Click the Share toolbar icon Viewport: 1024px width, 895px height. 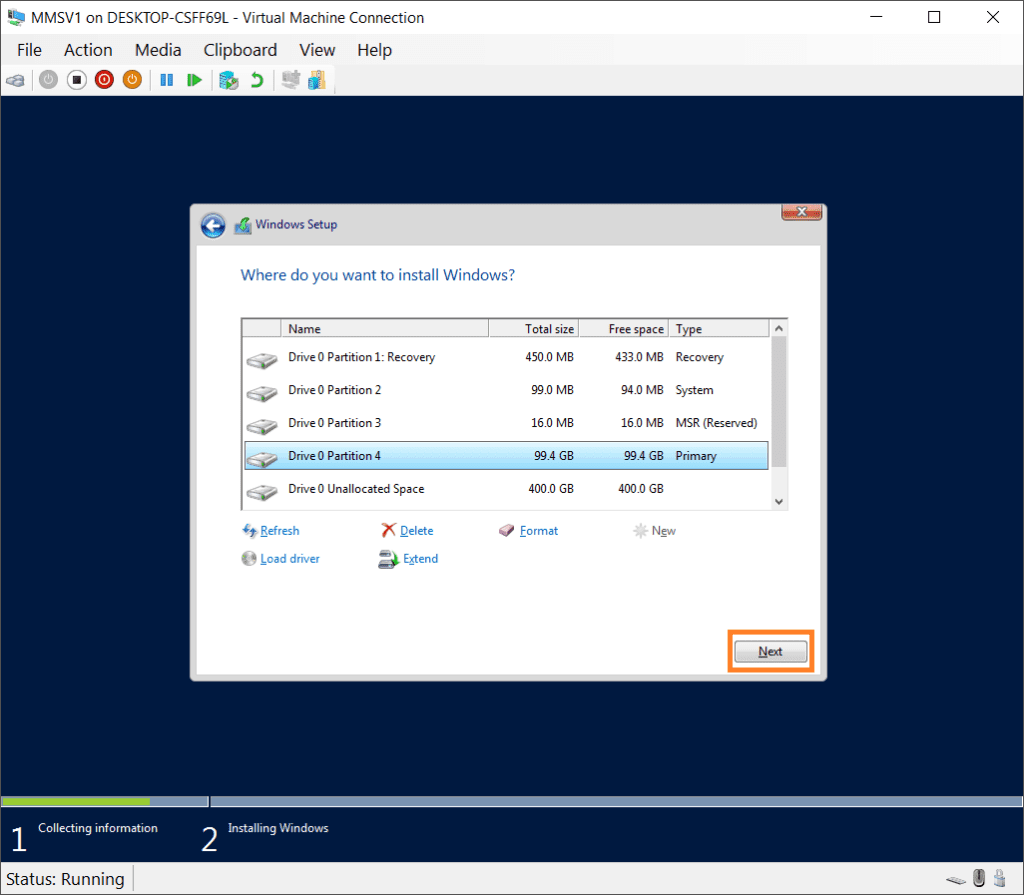click(317, 80)
